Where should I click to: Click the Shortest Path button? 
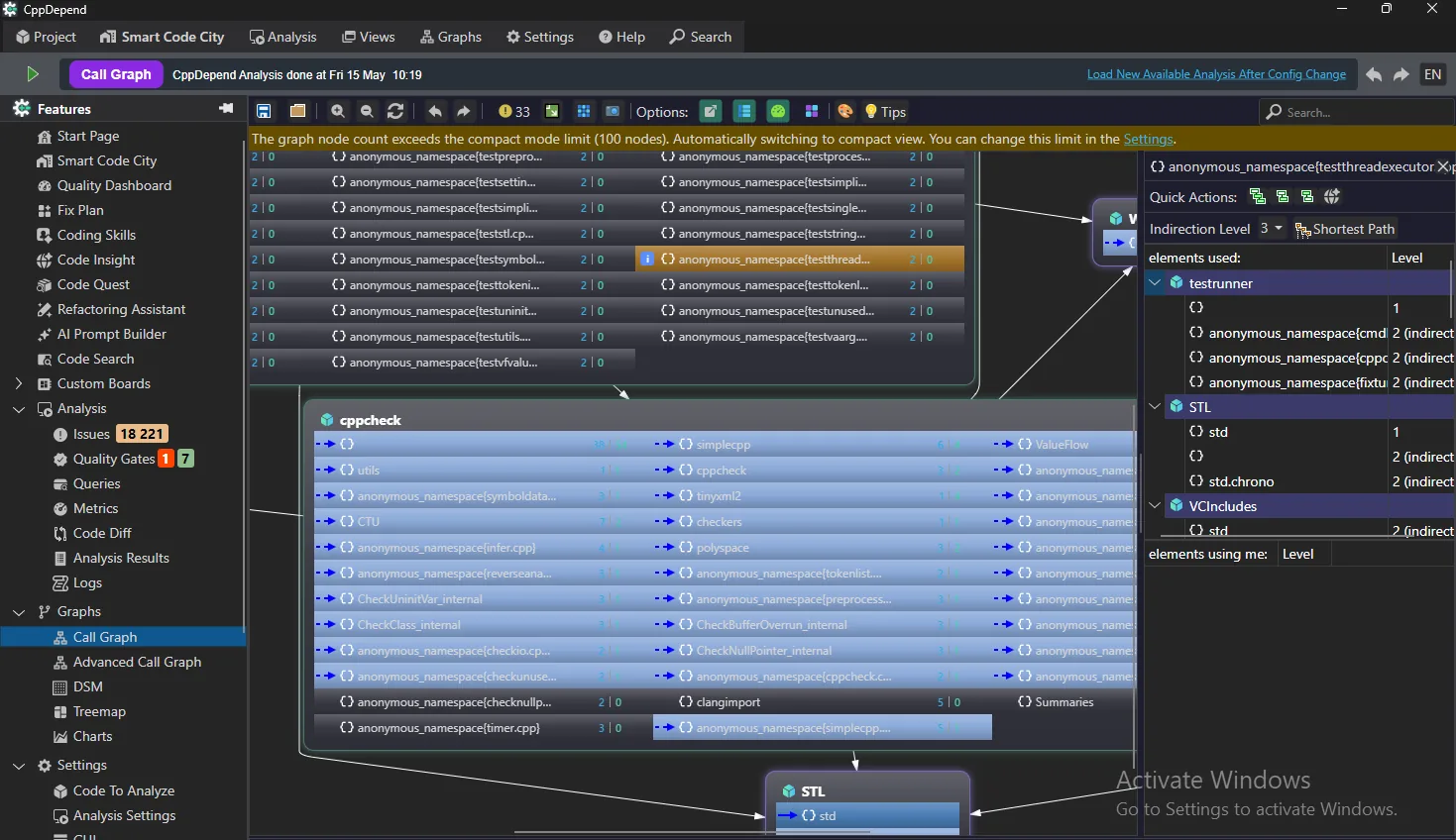coord(1345,229)
